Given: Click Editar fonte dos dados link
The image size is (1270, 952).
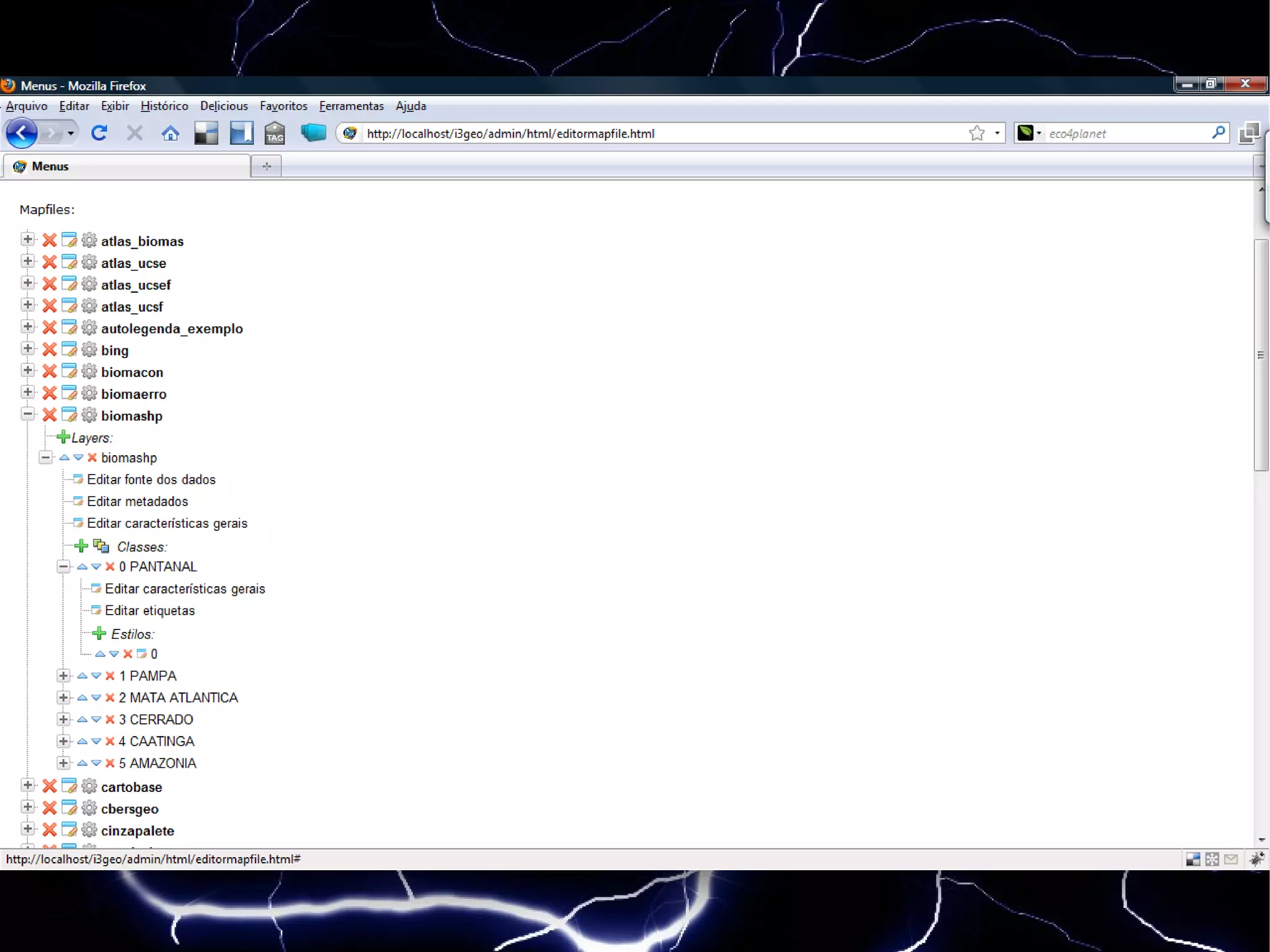Looking at the screenshot, I should (x=151, y=479).
